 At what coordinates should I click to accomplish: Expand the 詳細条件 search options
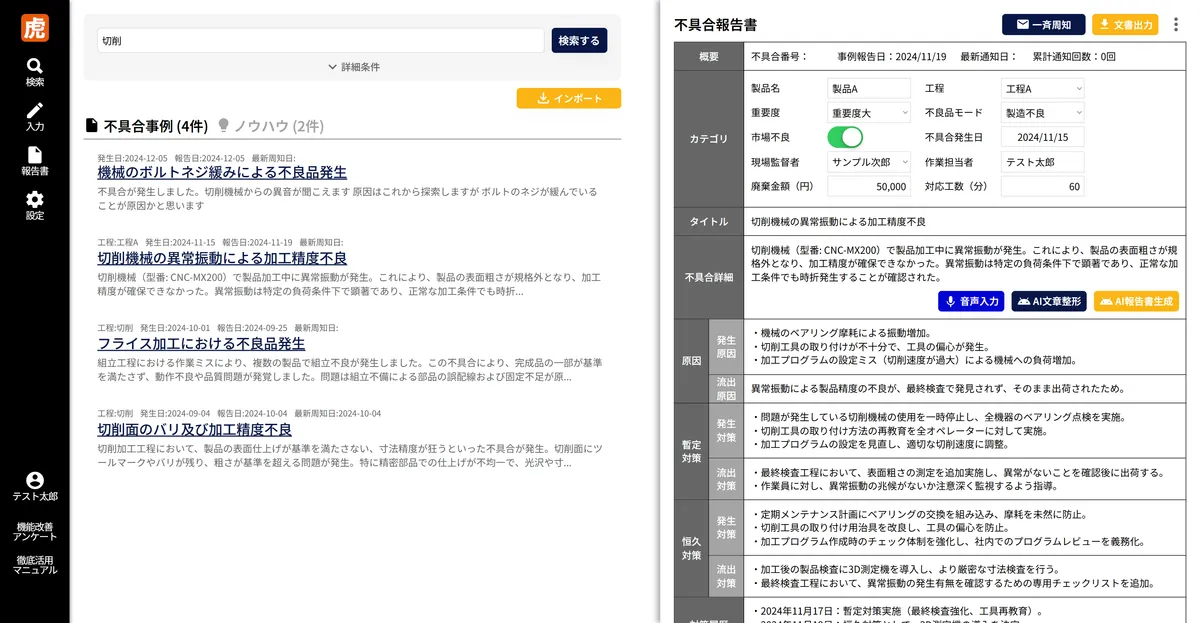click(353, 67)
